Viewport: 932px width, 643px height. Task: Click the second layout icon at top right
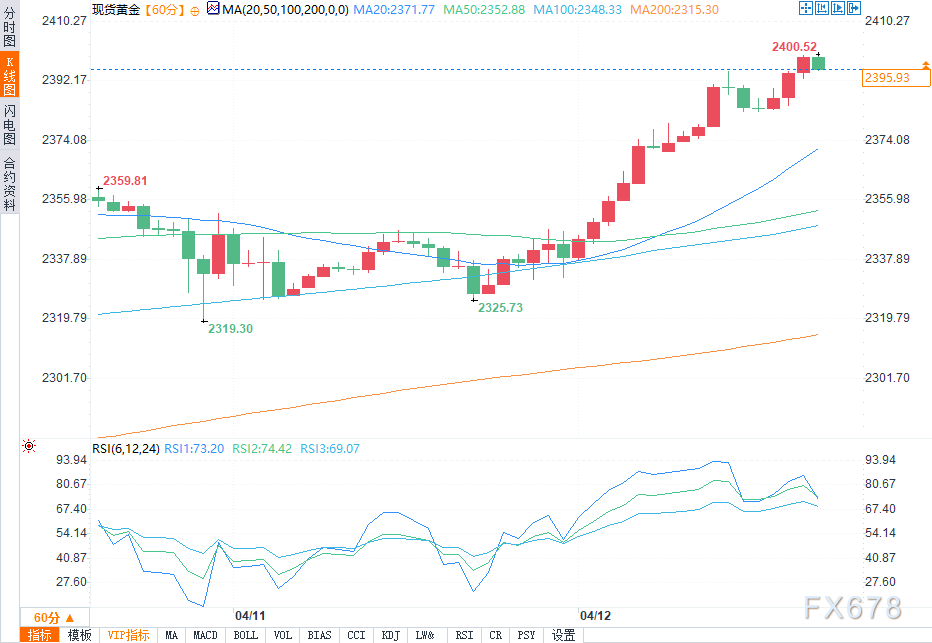820,8
